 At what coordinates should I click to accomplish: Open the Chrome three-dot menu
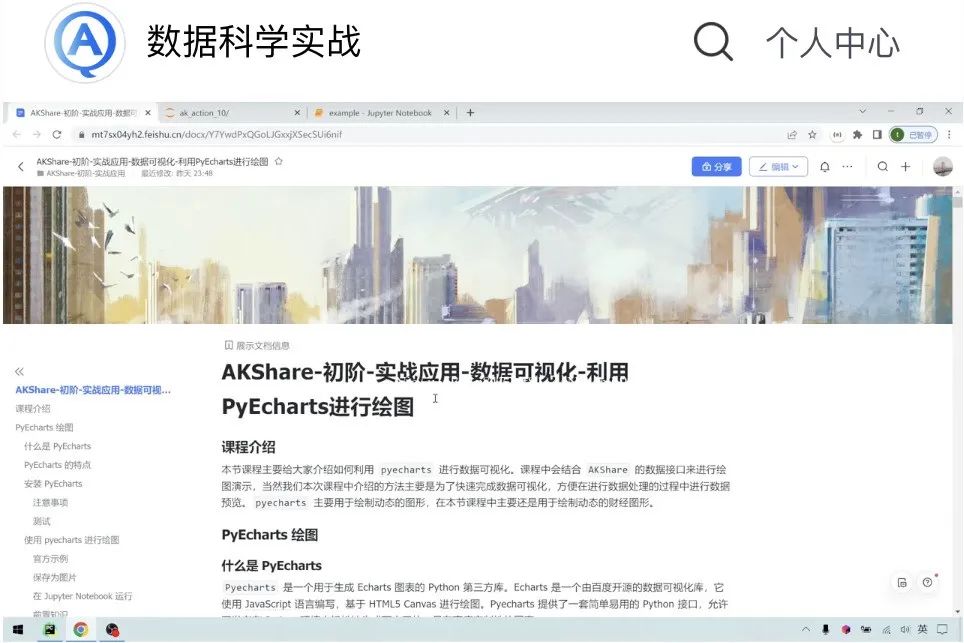tap(949, 135)
